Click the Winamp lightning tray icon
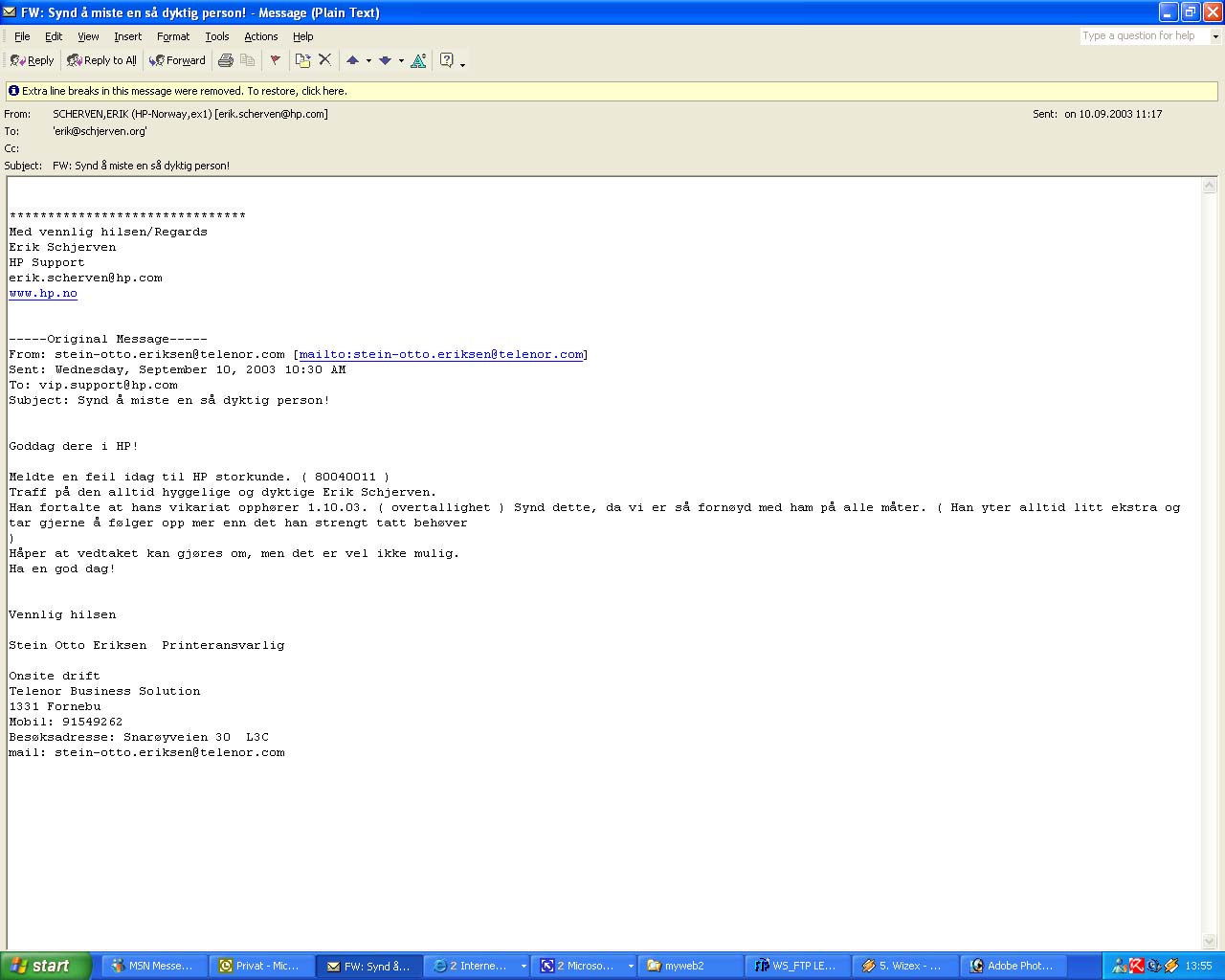This screenshot has height=980, width=1225. (1170, 966)
